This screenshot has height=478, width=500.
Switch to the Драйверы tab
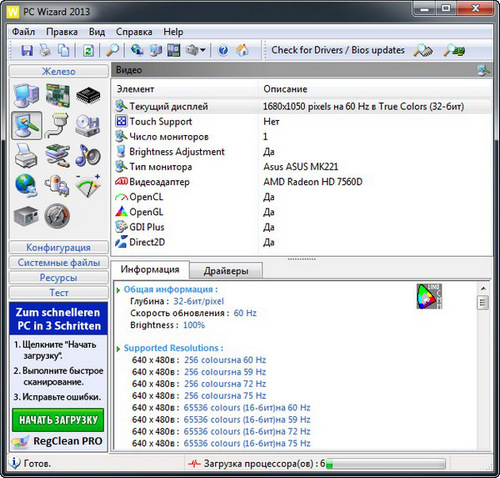click(226, 271)
